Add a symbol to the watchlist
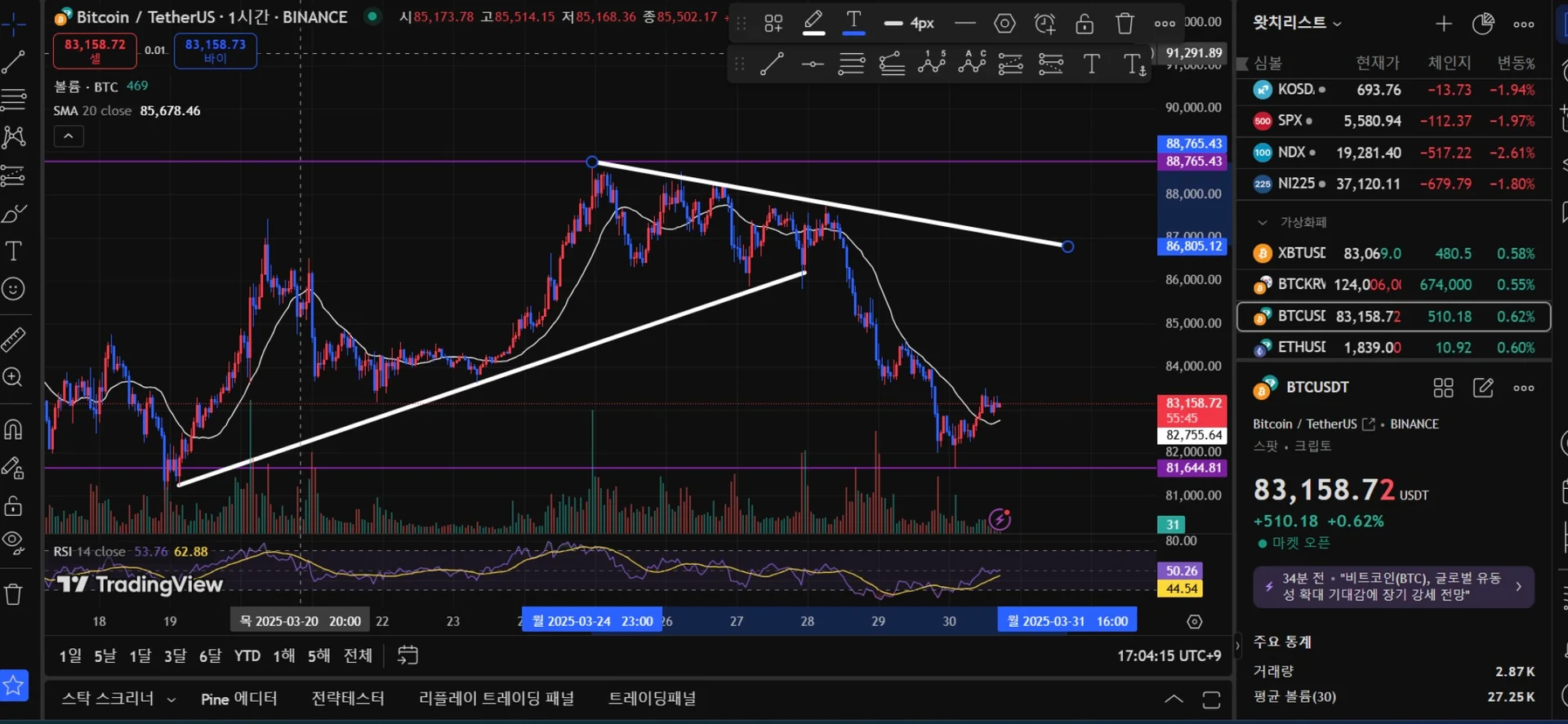Screen dimensions: 1568x724 (1444, 24)
